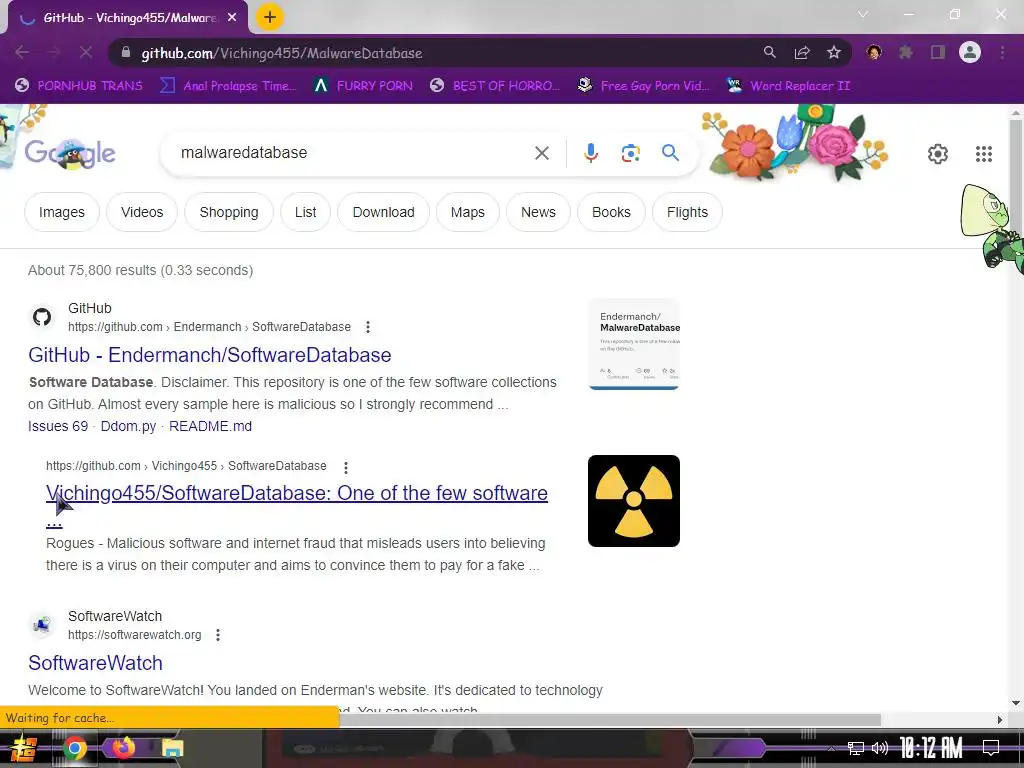Screen dimensions: 1024x768
Task: Open more options for Endermanch result
Action: [368, 327]
